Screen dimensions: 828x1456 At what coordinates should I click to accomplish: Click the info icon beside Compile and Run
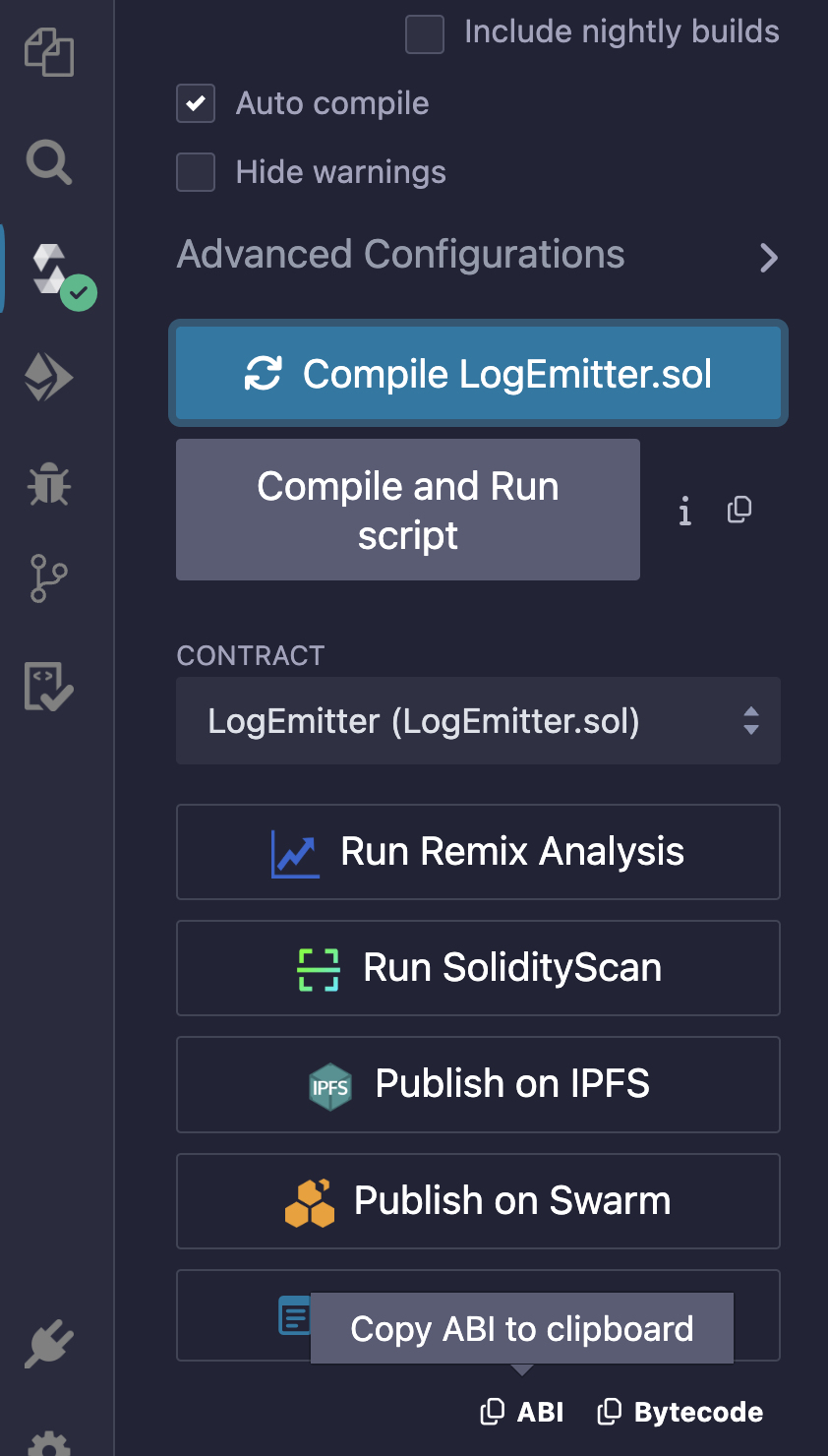(685, 511)
